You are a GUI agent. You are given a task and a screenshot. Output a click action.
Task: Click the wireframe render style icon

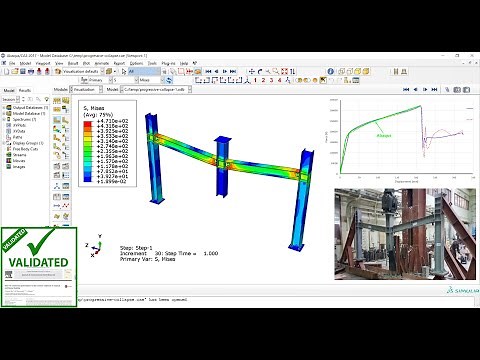[x=341, y=71]
